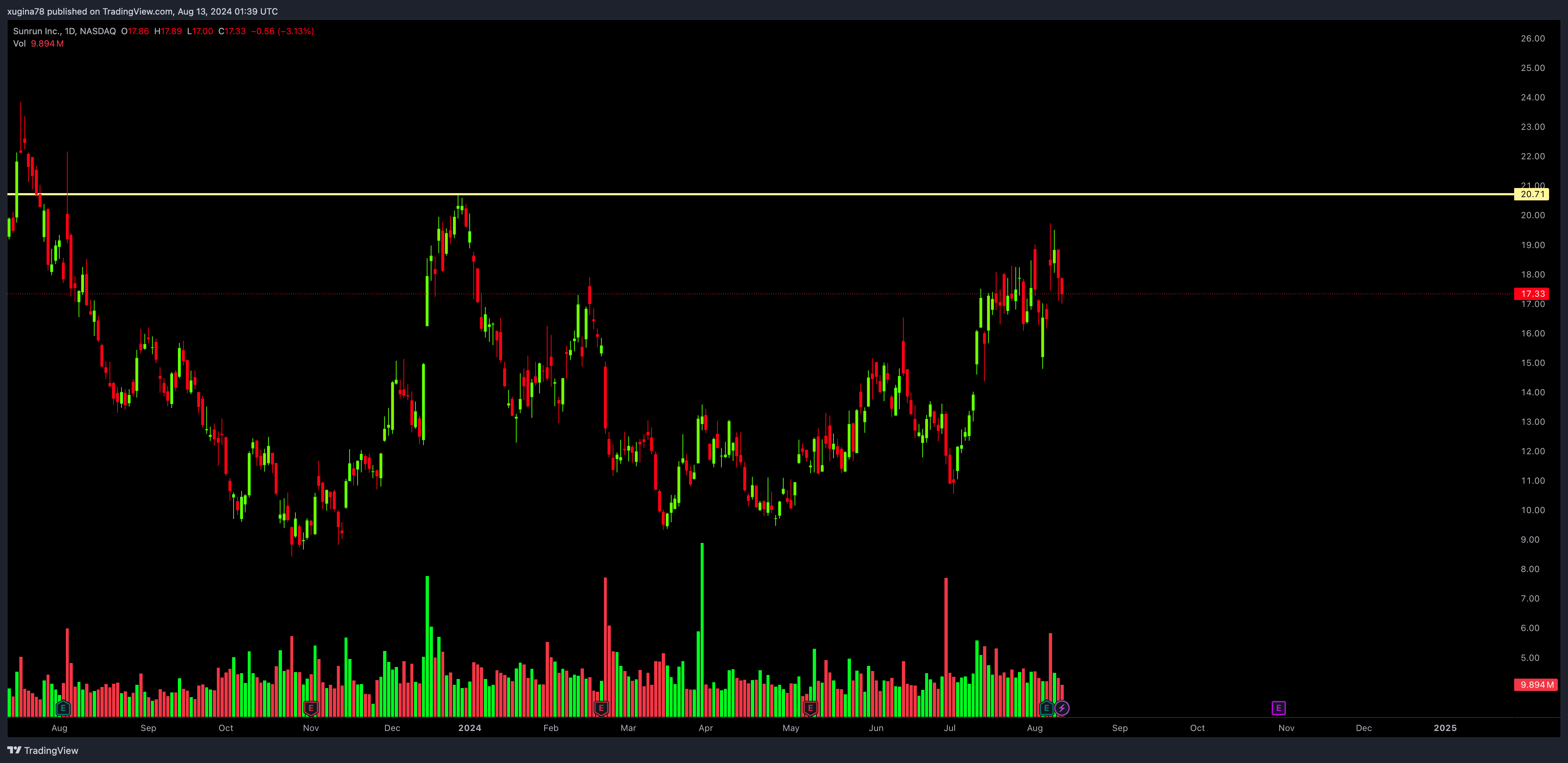Click the red earnings E marker above May

pyautogui.click(x=810, y=708)
